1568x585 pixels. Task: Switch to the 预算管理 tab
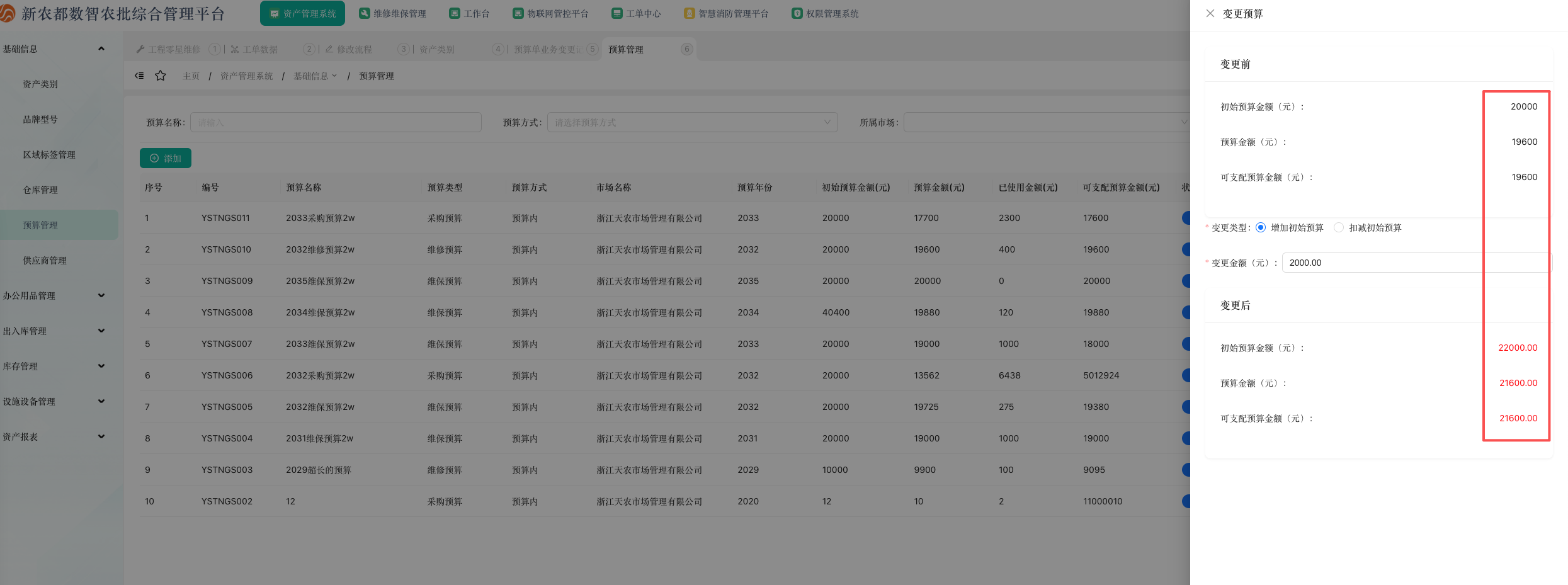coord(626,49)
